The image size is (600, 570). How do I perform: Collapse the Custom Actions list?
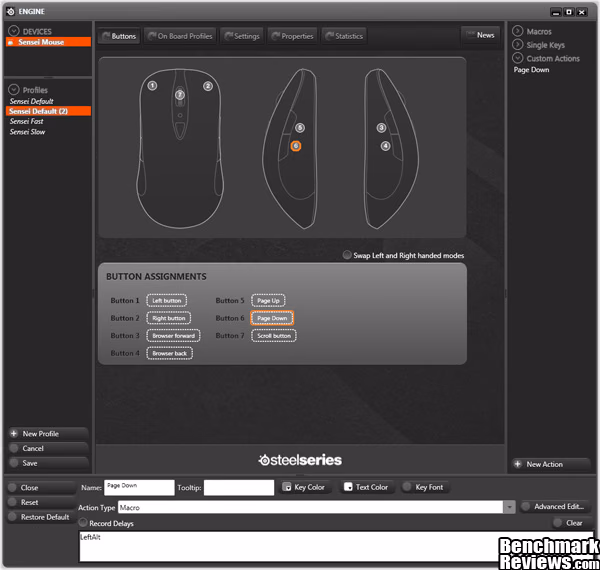[x=517, y=58]
